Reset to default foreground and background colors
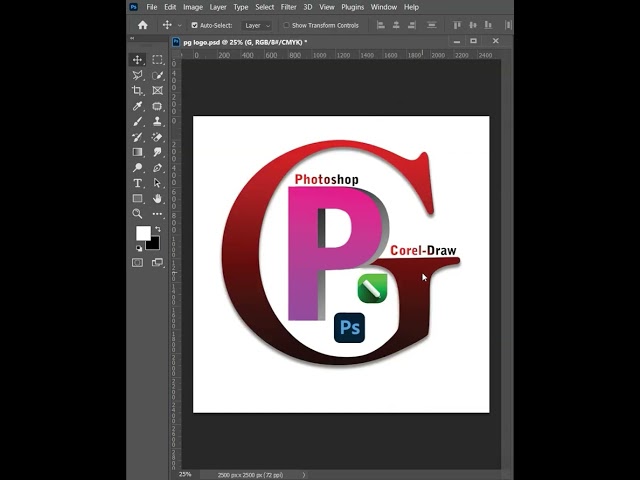Screen dimensions: 640x480 [x=139, y=248]
